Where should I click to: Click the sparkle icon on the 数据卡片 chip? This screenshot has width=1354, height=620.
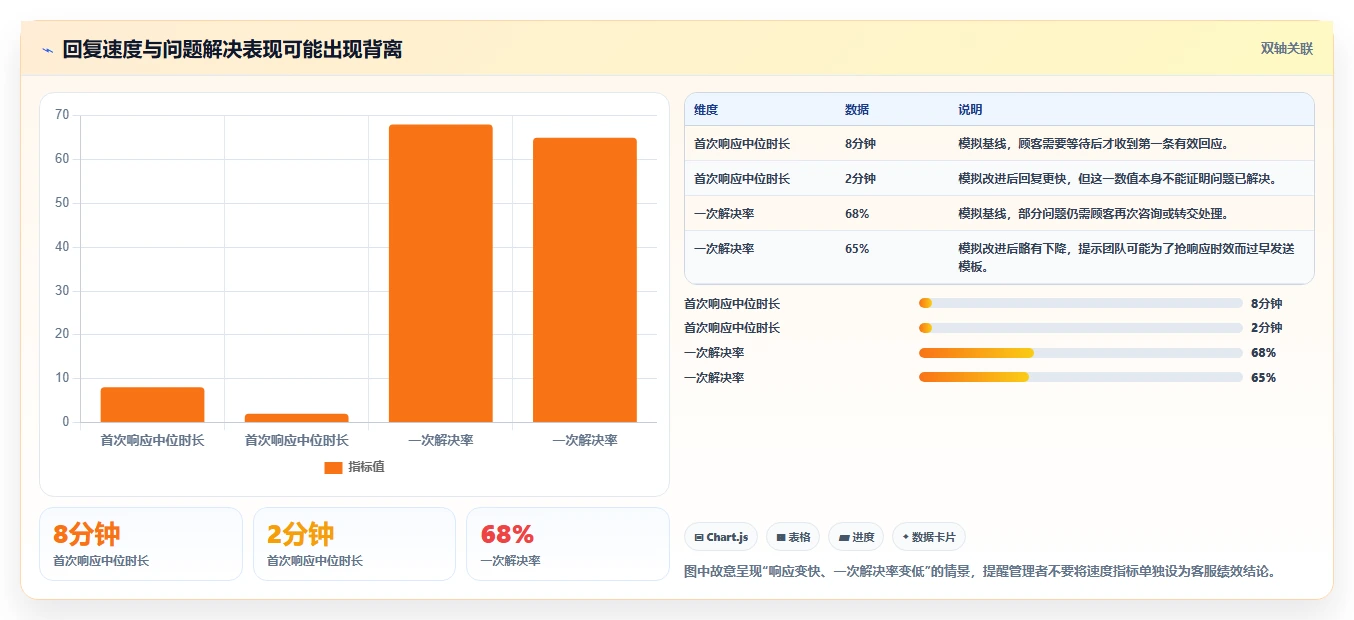(x=905, y=537)
